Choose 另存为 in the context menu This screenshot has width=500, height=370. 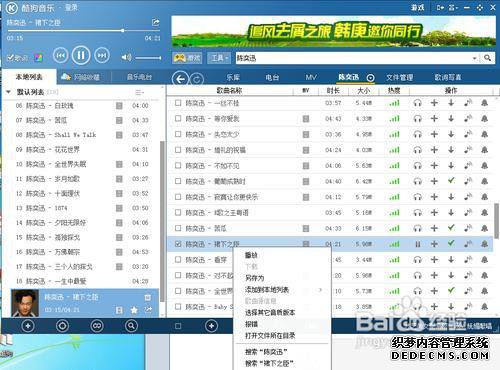[x=255, y=278]
